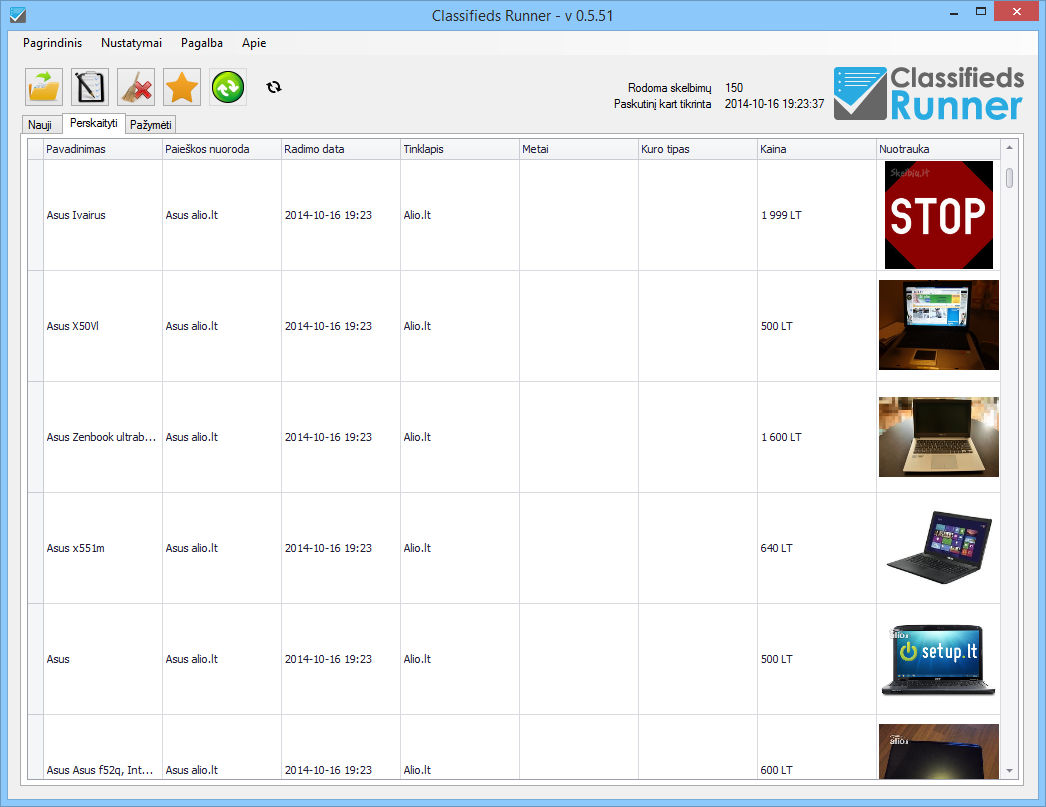Click the Metai column header
This screenshot has height=807, width=1046.
coord(579,149)
